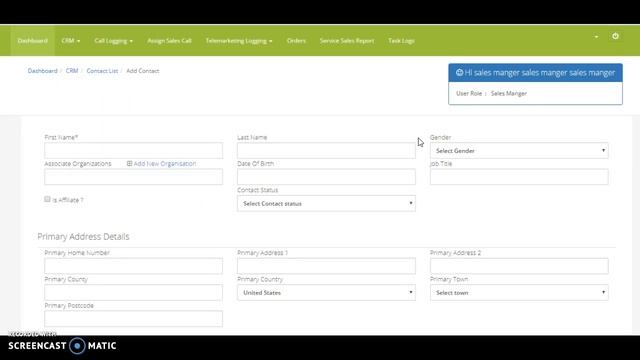Open Service Sales Report

pos(347,41)
